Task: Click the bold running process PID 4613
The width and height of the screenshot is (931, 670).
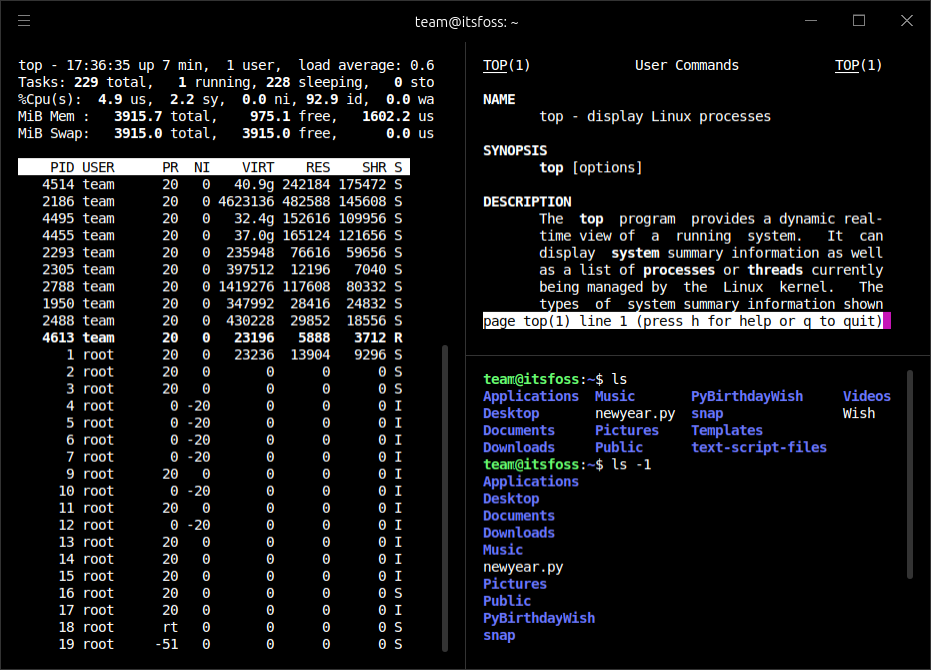Action: (x=222, y=338)
